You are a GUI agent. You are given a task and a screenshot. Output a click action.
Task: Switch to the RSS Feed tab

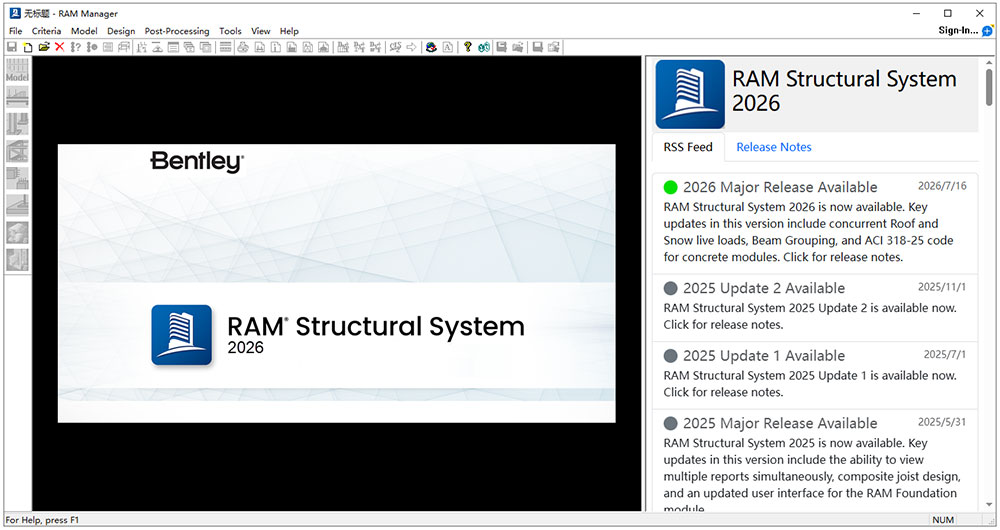[688, 147]
